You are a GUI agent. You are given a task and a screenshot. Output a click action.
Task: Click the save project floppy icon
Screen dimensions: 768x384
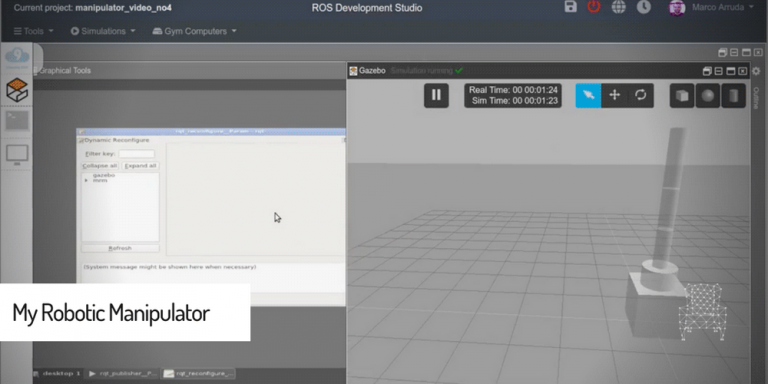pos(571,7)
